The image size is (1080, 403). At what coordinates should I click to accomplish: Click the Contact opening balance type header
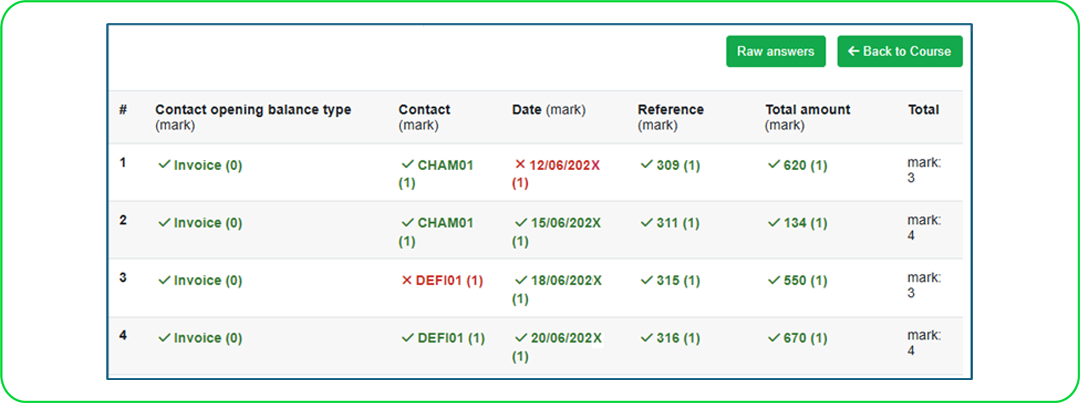[x=253, y=110]
